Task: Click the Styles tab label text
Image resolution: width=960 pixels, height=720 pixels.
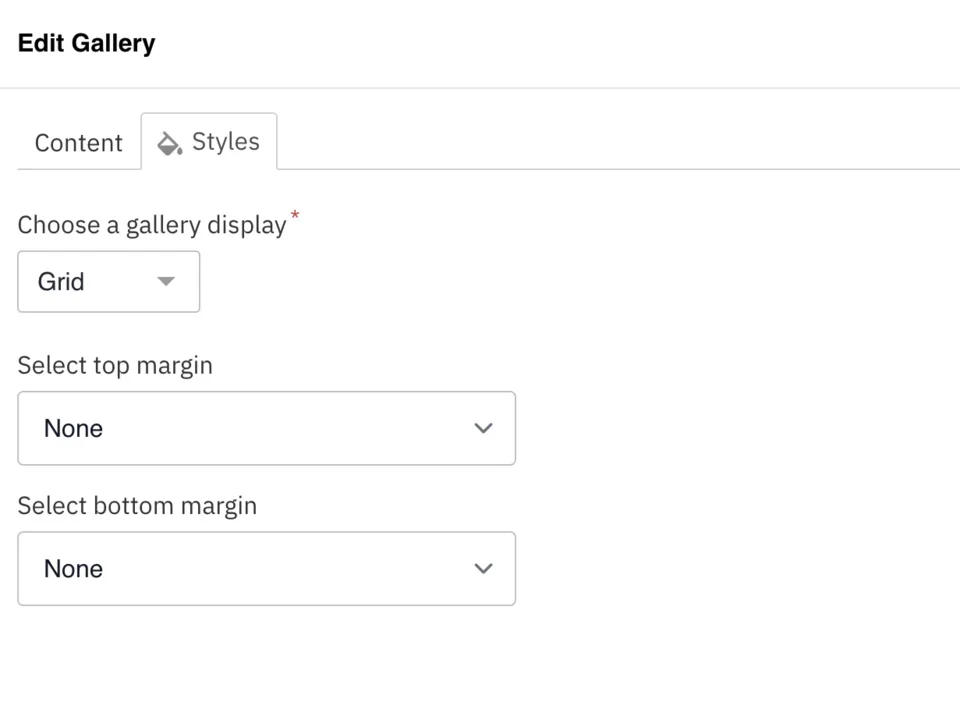Action: point(225,142)
